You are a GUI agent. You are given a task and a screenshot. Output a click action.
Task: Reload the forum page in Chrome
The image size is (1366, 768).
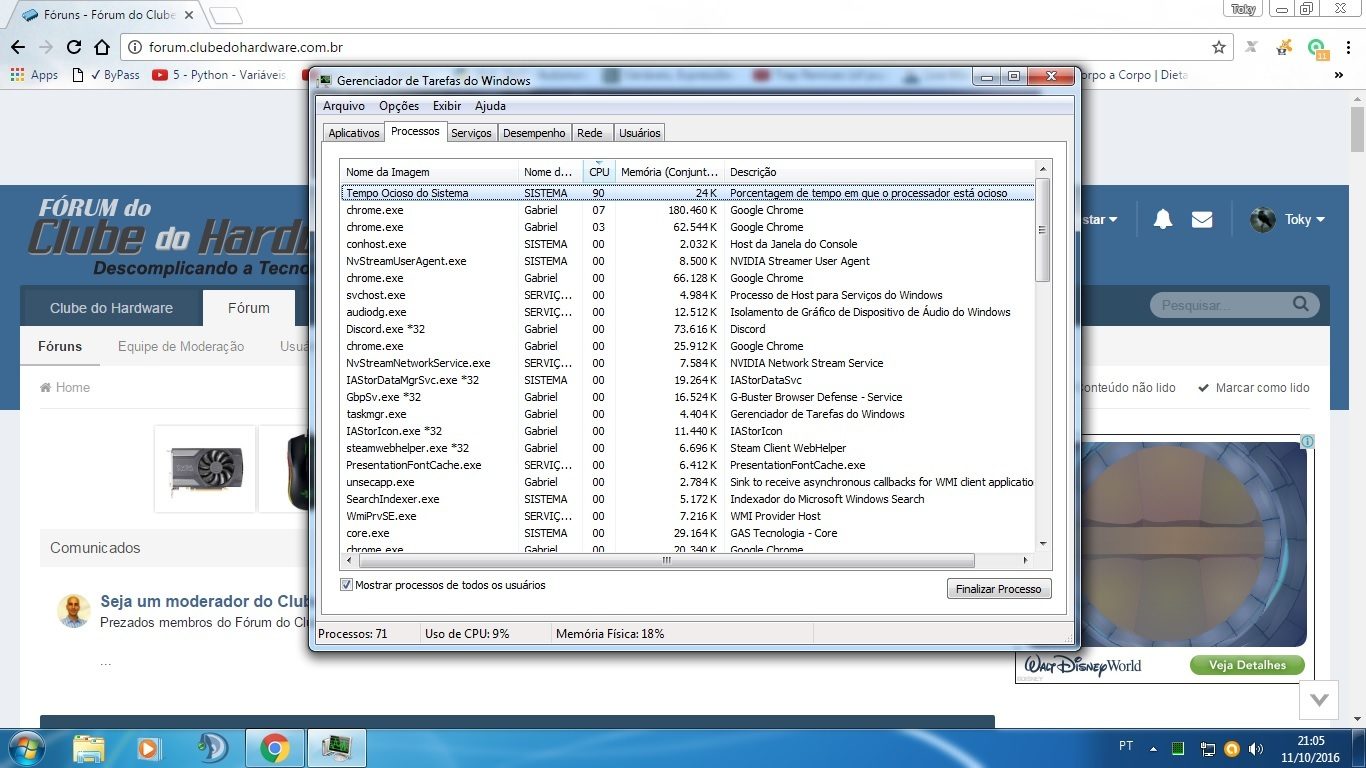coord(74,47)
